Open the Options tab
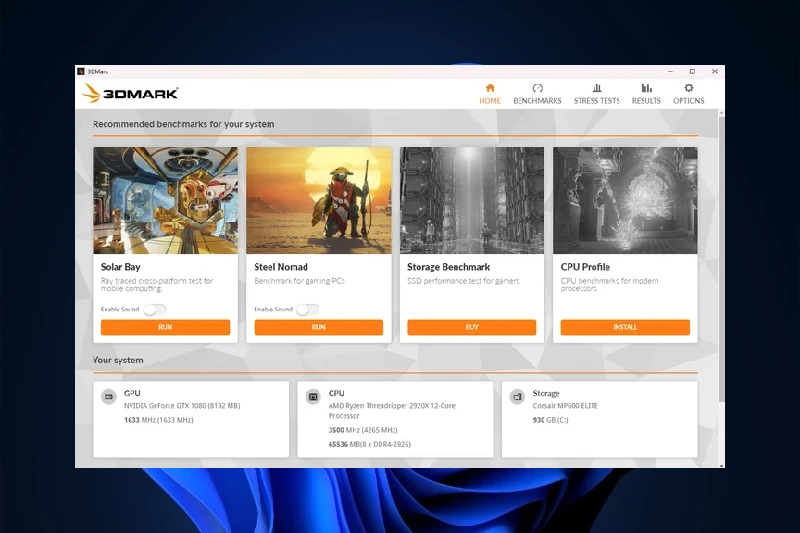800x533 pixels. [x=688, y=94]
